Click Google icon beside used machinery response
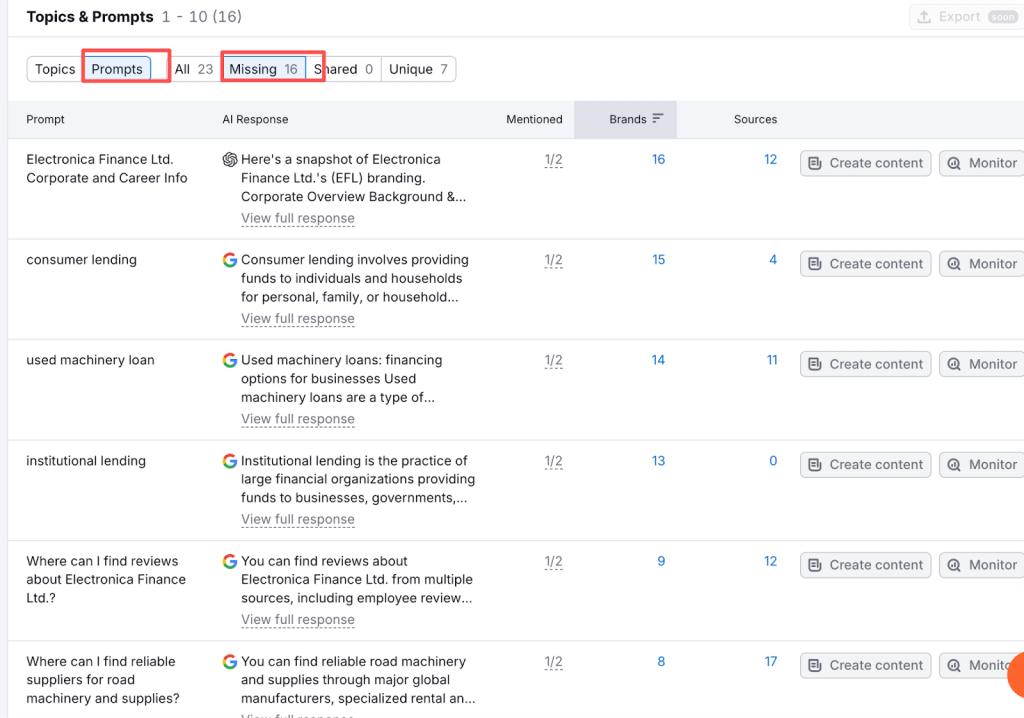Viewport: 1024px width, 718px height. coord(230,361)
